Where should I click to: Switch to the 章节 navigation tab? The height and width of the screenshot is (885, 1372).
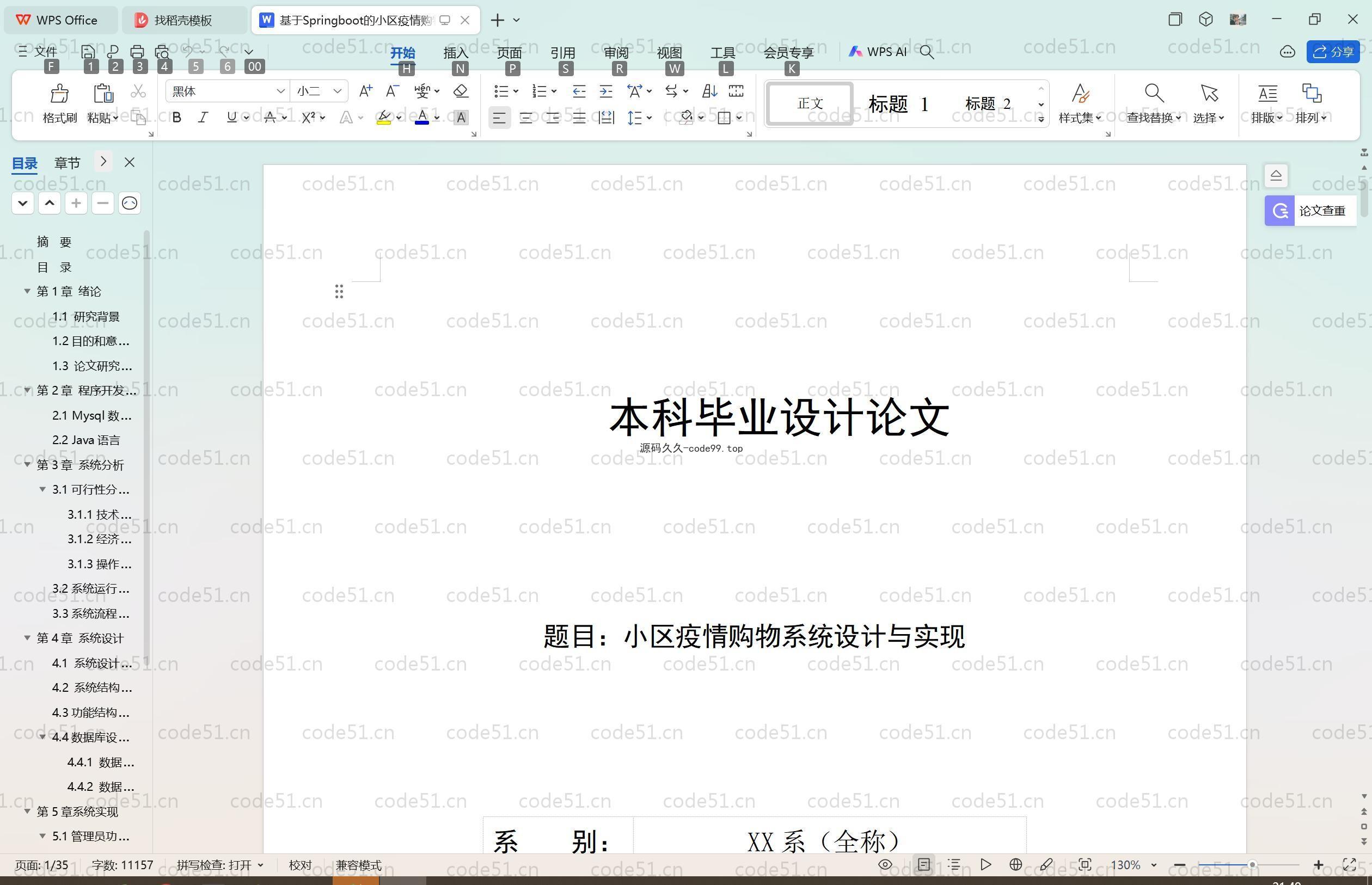(68, 163)
